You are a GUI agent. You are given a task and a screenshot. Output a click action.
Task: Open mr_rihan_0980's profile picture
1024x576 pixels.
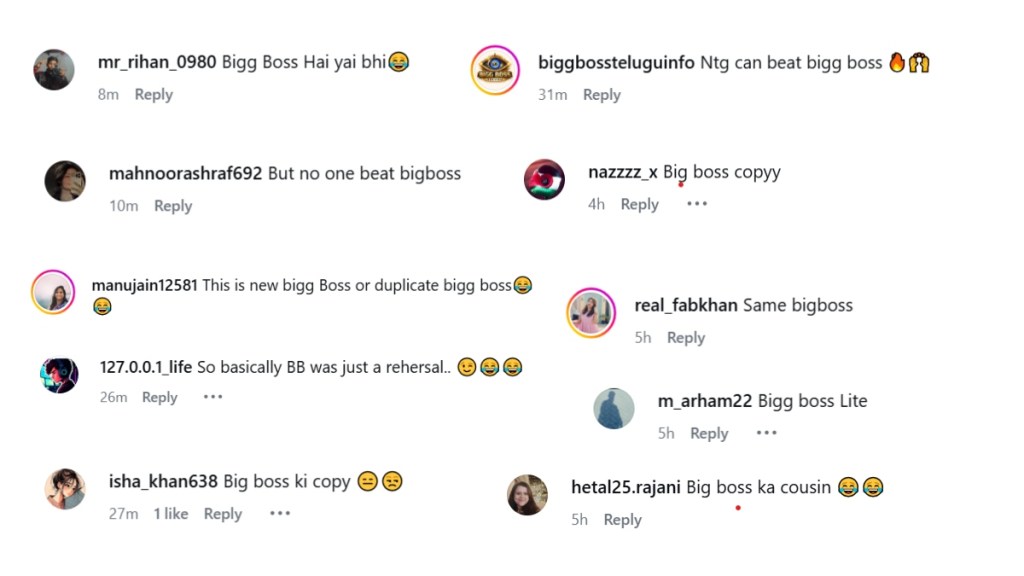[54, 70]
